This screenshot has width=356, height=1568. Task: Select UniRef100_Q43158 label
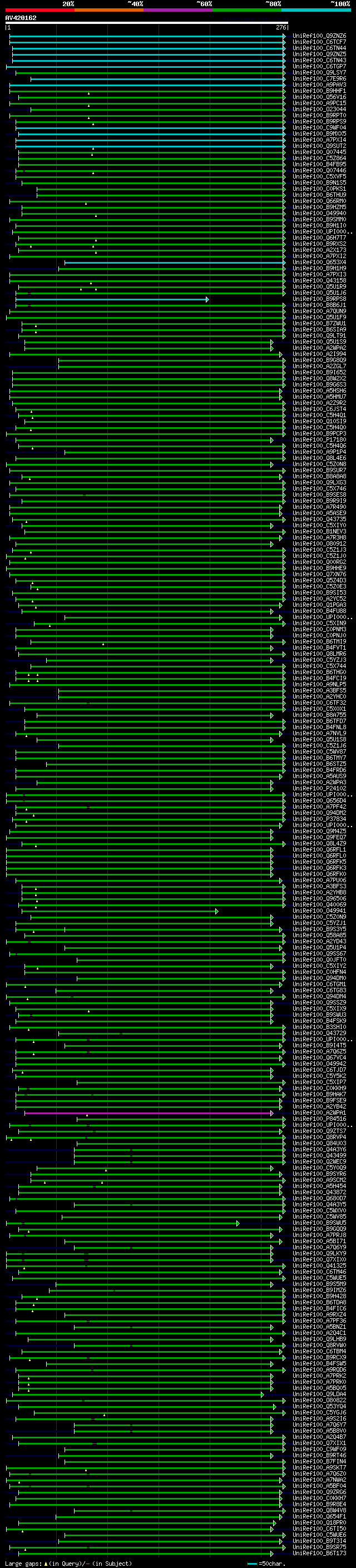point(319,280)
